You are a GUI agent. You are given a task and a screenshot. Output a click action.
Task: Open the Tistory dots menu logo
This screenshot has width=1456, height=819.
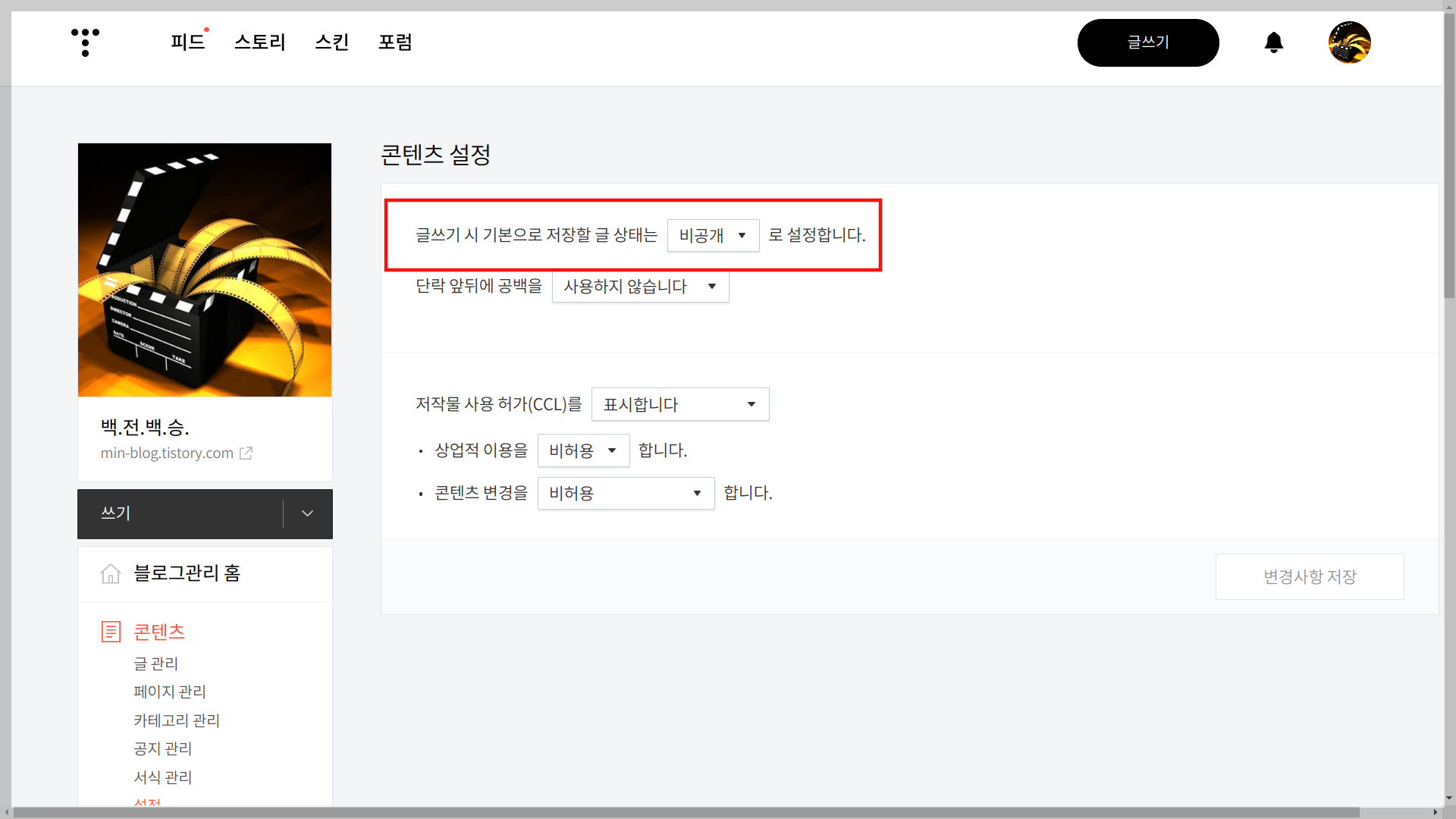tap(85, 42)
